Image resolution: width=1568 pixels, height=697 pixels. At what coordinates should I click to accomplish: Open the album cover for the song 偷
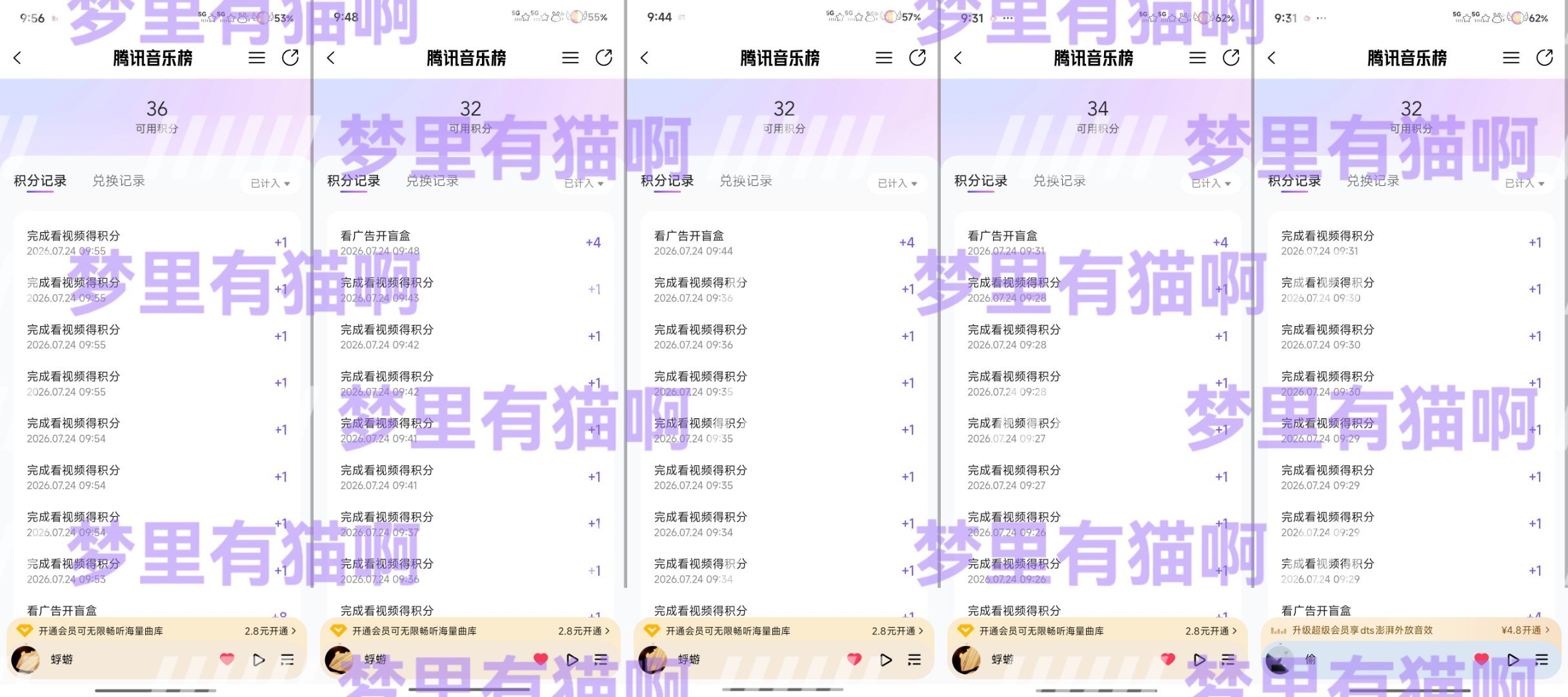tap(1280, 660)
